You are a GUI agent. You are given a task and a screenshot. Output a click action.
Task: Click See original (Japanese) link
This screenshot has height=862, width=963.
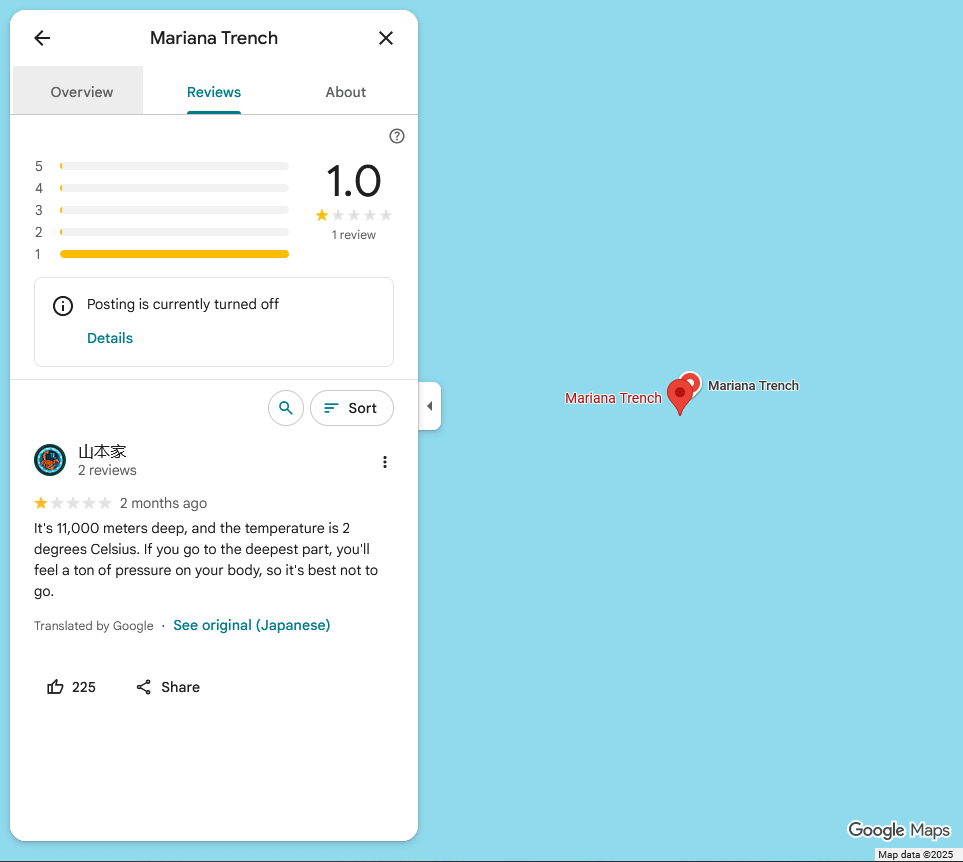tap(252, 625)
